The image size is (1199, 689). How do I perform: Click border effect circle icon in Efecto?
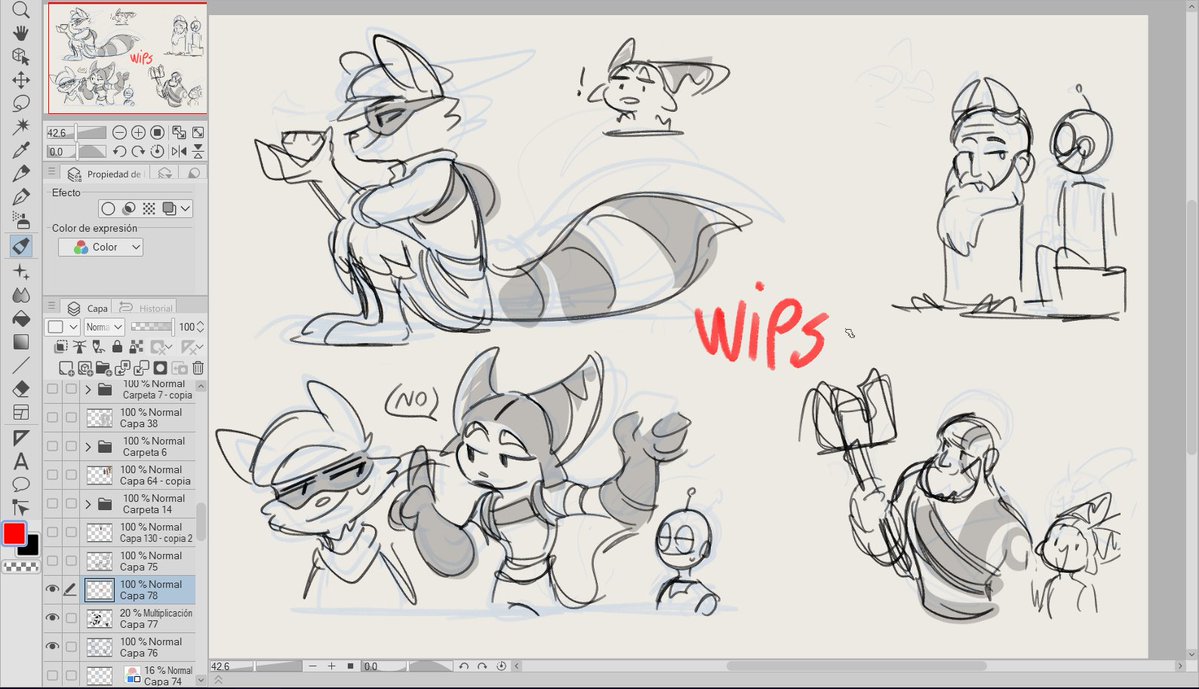pos(109,208)
